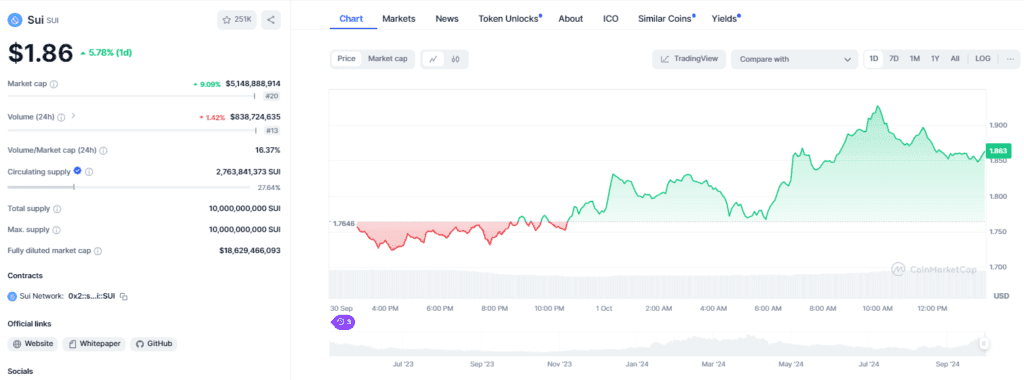Click the $1.86 price heading
Image resolution: width=1024 pixels, height=380 pixels.
(x=40, y=53)
